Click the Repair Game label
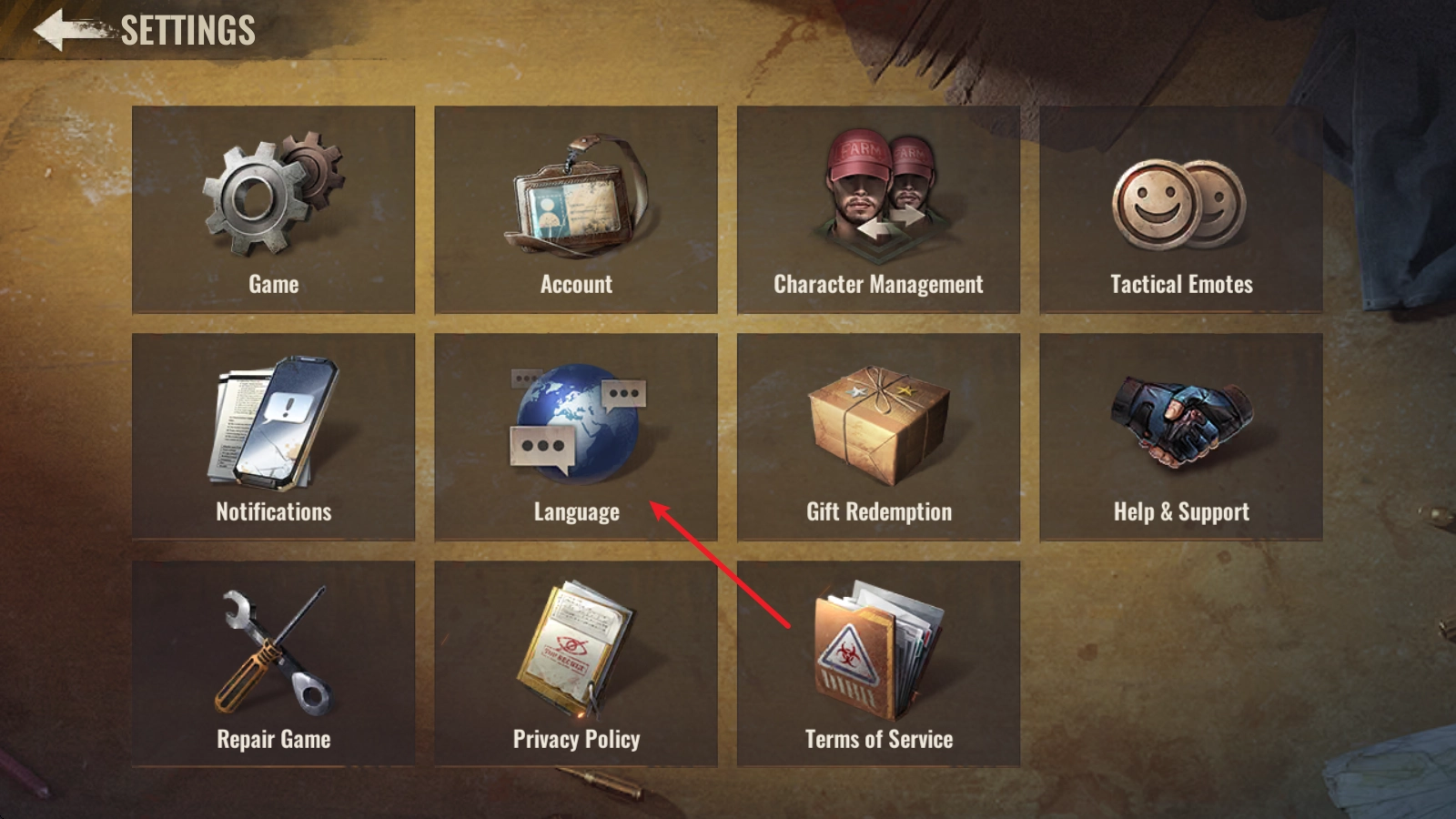 [273, 740]
